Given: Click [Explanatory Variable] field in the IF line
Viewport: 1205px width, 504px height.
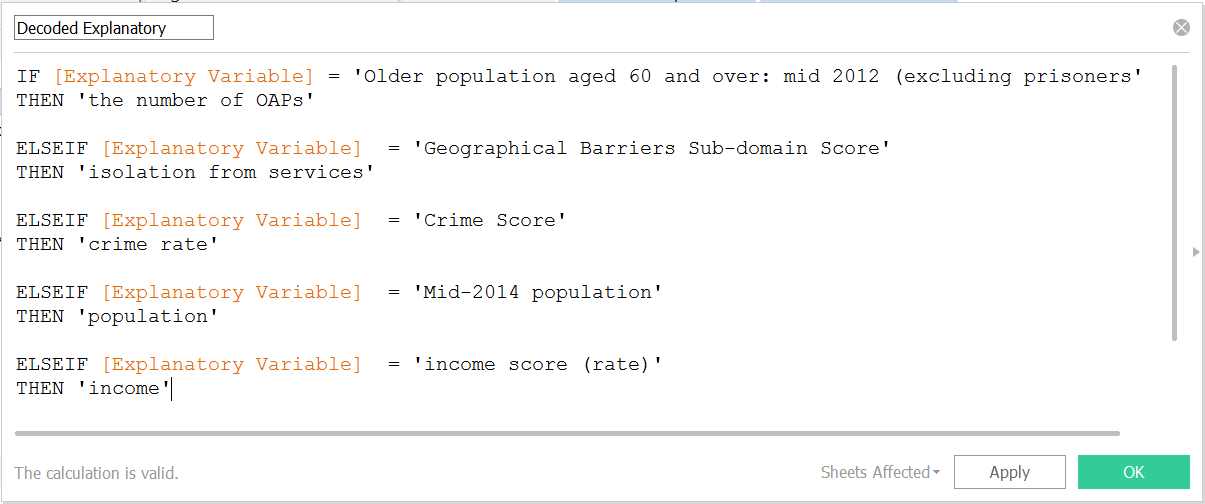Looking at the screenshot, I should click(x=183, y=76).
